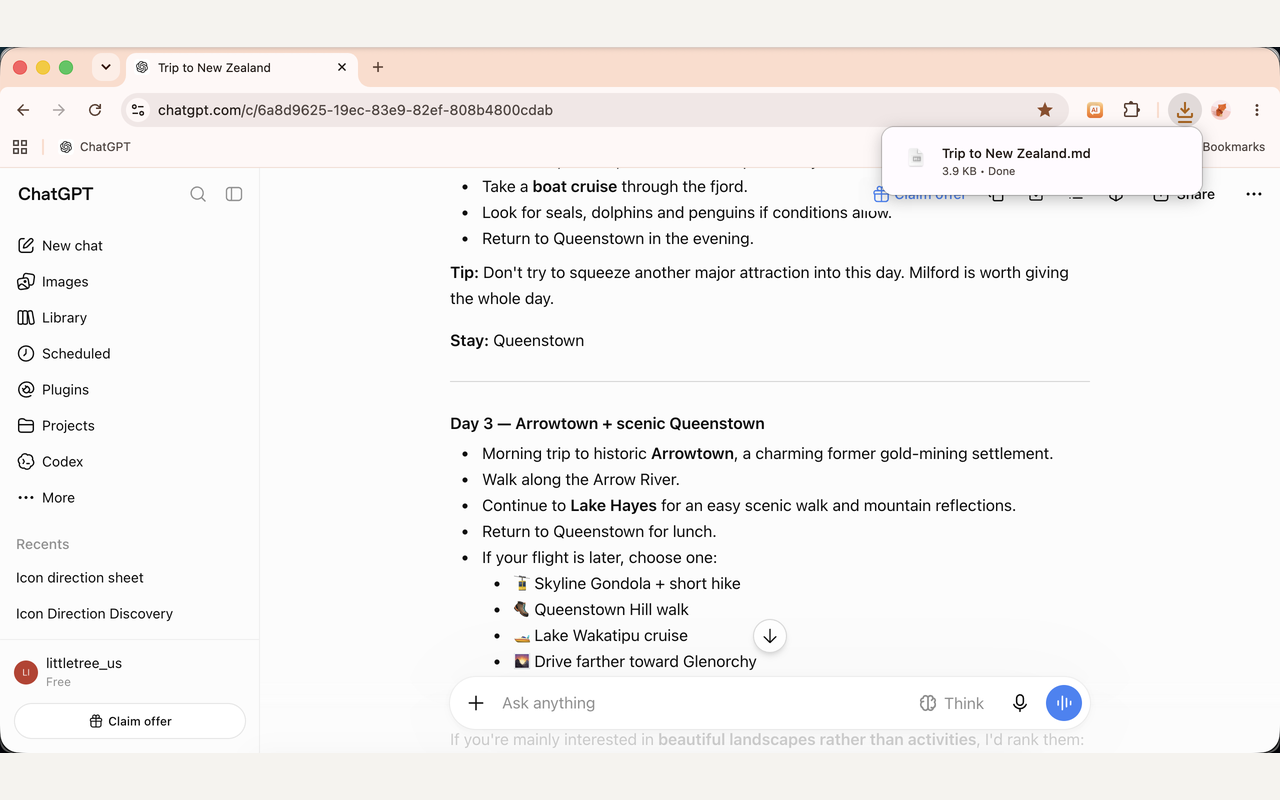Viewport: 1280px width, 800px height.
Task: Click the 'Recents' section label
Action: (43, 545)
